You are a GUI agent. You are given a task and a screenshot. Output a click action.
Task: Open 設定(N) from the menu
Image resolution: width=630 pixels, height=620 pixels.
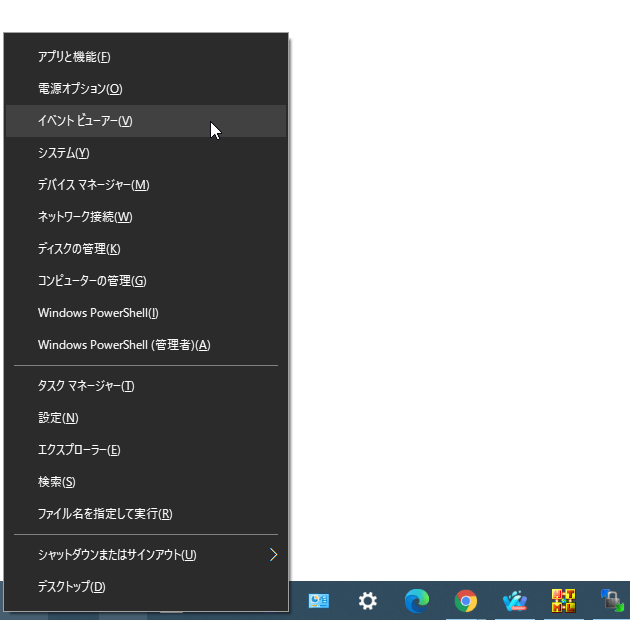(146, 418)
